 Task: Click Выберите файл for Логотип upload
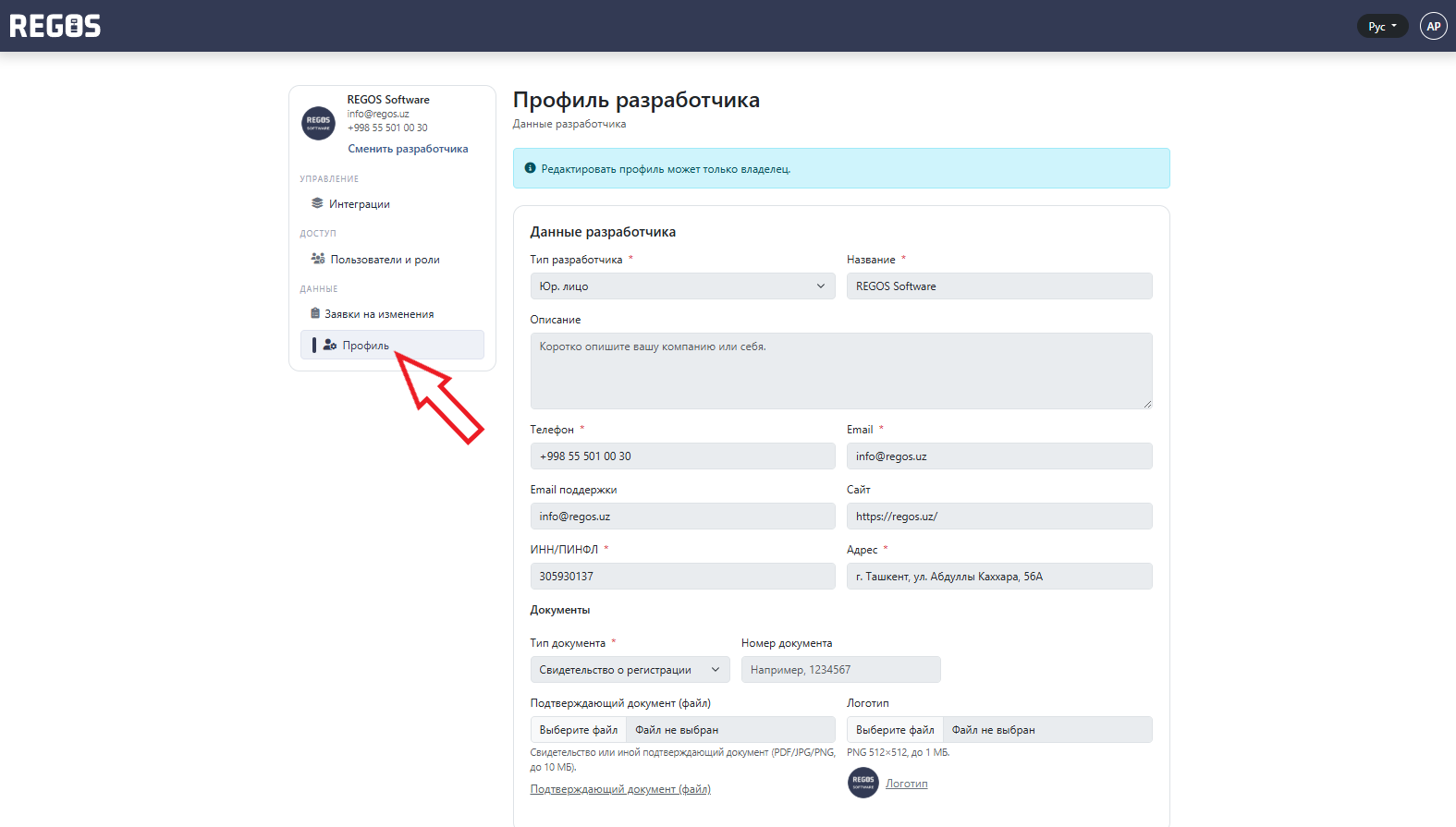click(895, 730)
